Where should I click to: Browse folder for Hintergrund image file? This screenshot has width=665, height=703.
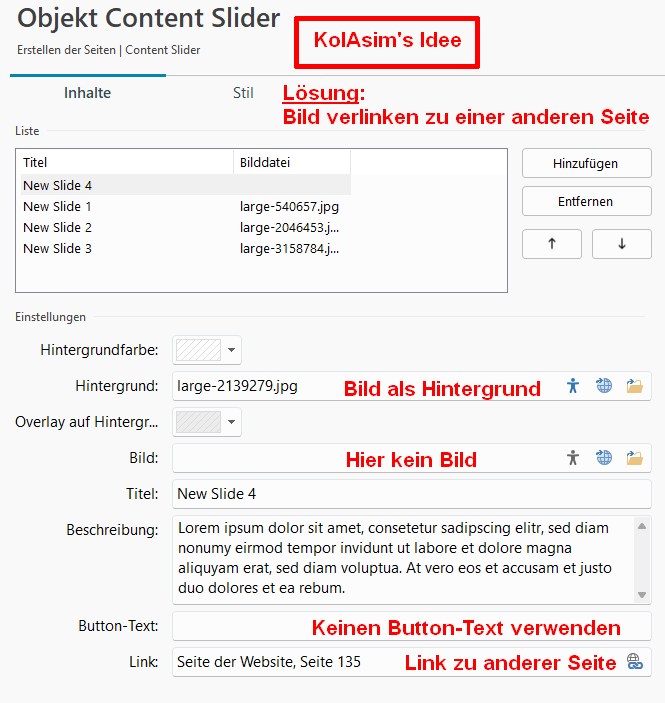[x=635, y=386]
